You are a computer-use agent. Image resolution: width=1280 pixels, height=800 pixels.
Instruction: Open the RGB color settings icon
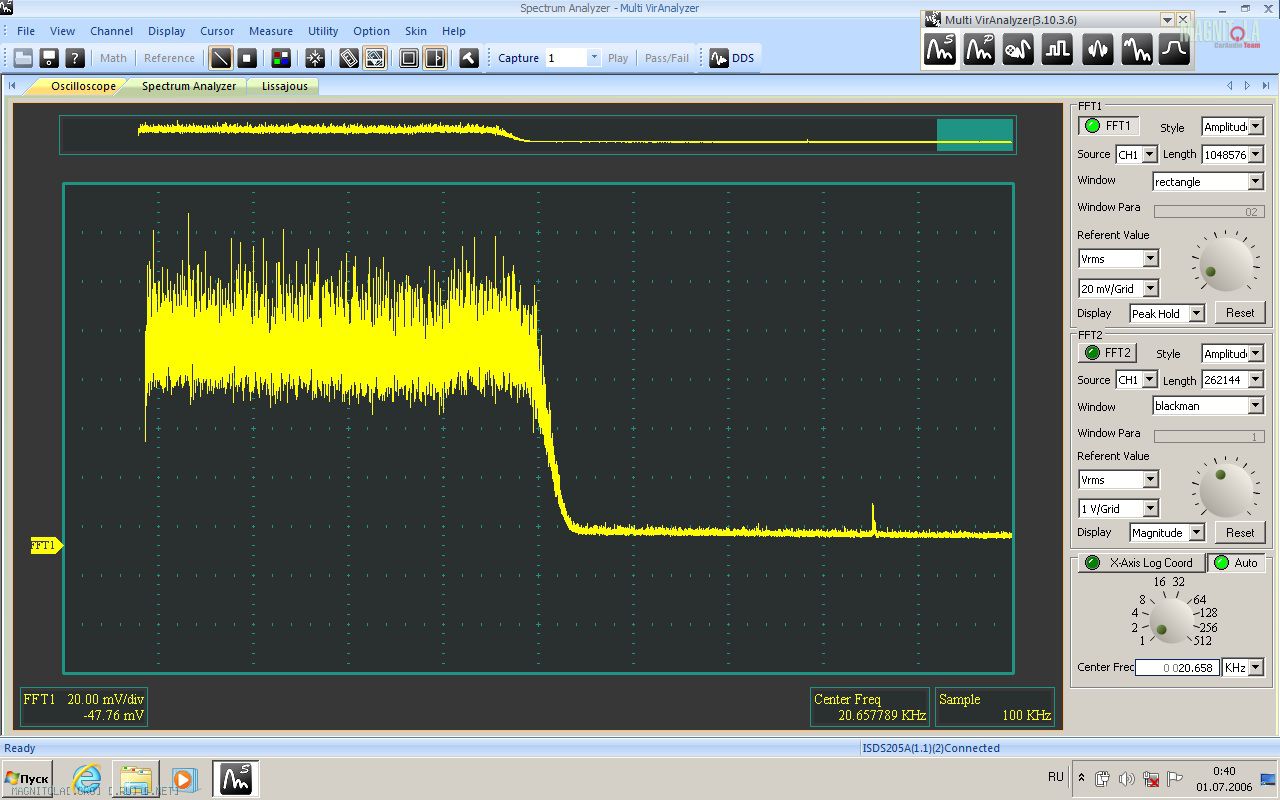coord(281,58)
